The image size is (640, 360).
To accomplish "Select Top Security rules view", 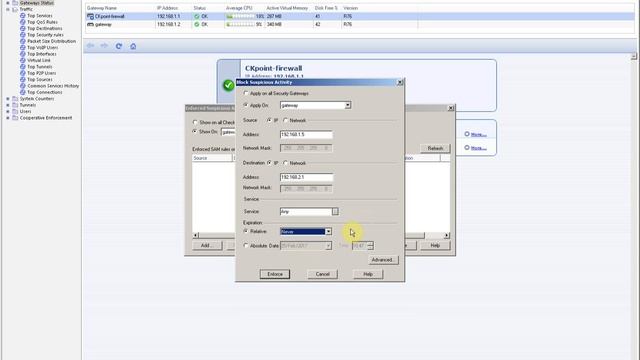I will (x=45, y=35).
